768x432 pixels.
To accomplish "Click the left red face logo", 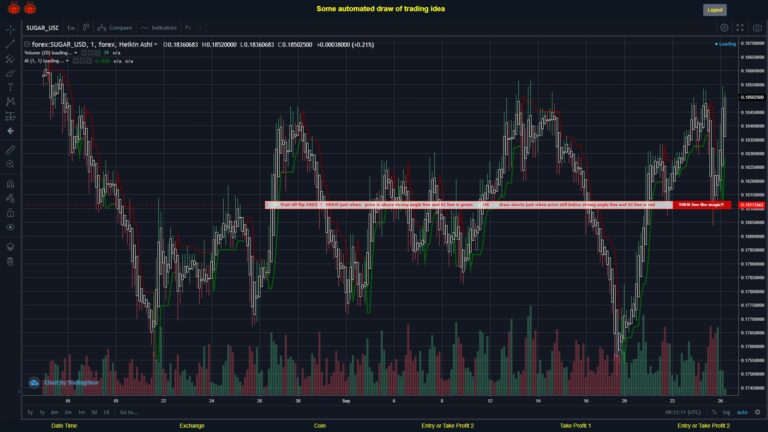I will click(x=14, y=8).
